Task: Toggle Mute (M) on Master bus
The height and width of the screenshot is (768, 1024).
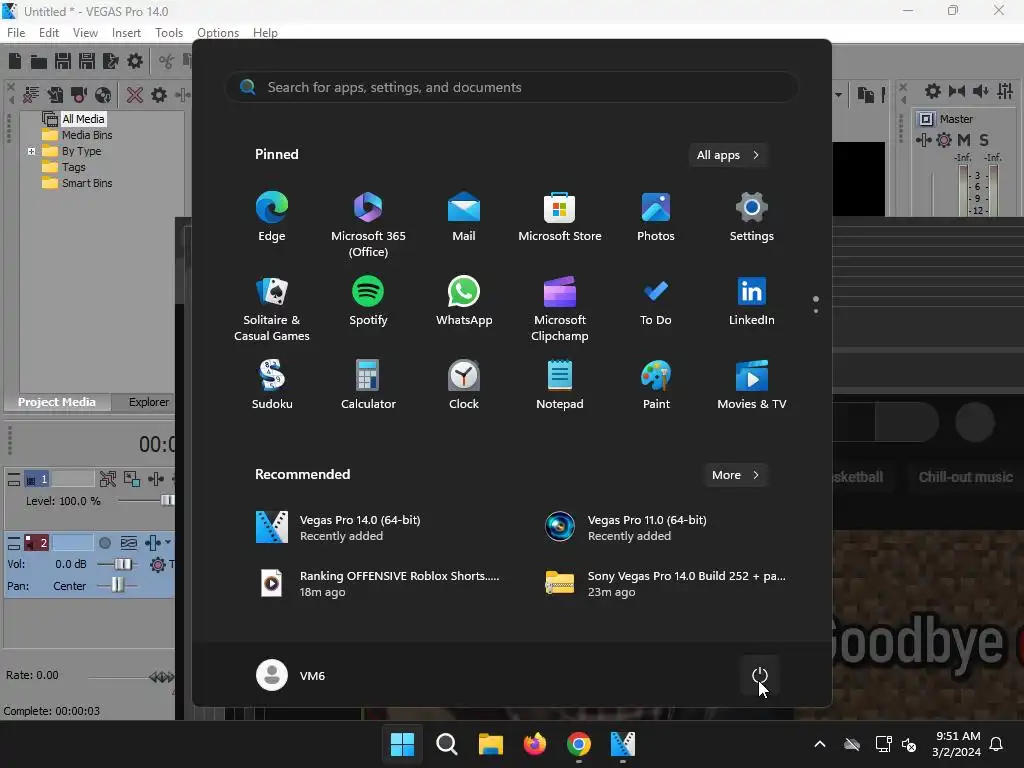Action: tap(963, 140)
